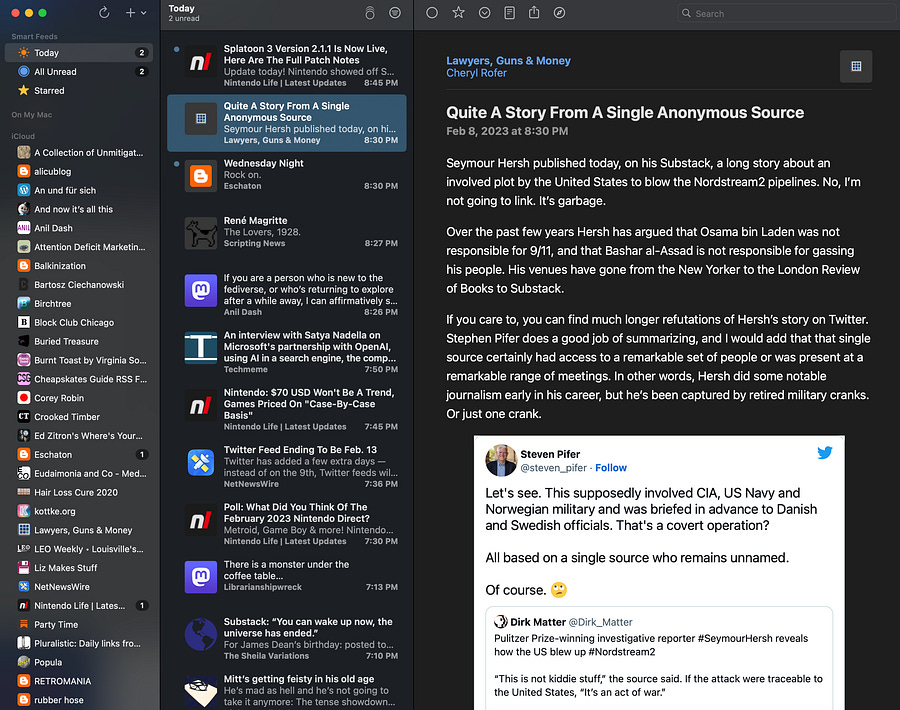Click René Magritte dog thumbnail
The image size is (900, 710).
[x=201, y=233]
